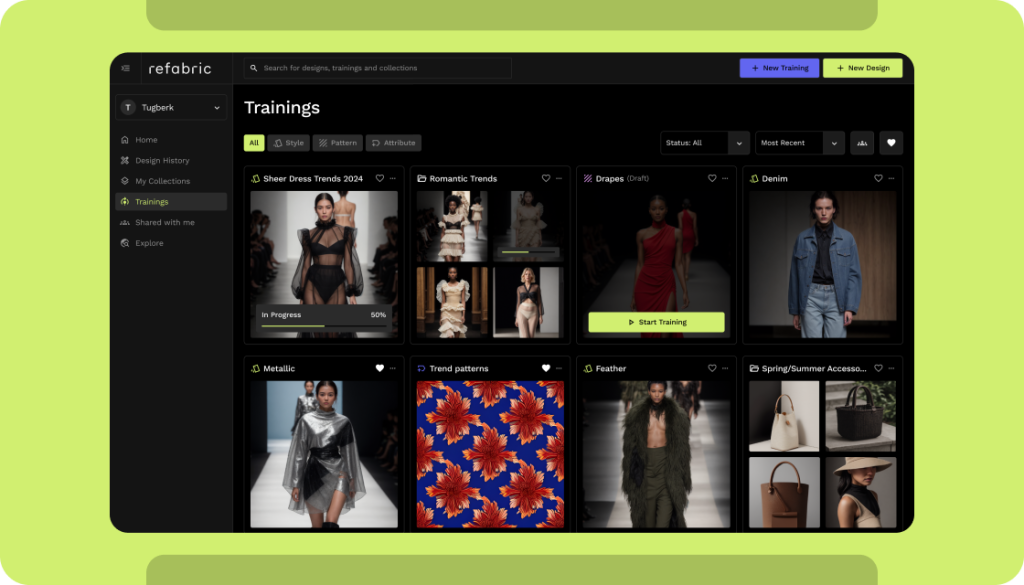Click the New Design button
Viewport: 1024px width, 585px height.
click(863, 68)
